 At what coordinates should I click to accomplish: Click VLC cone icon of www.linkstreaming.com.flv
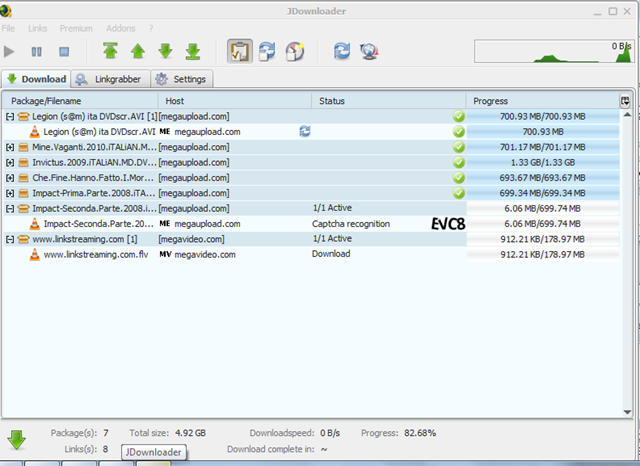pyautogui.click(x=35, y=255)
